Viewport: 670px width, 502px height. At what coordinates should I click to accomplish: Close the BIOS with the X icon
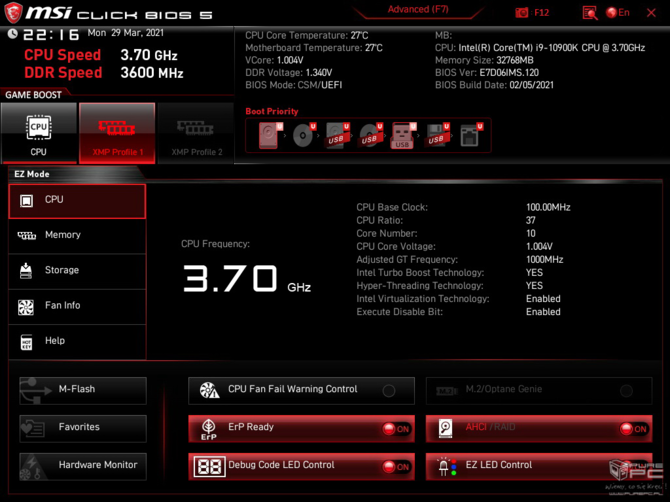click(x=651, y=13)
